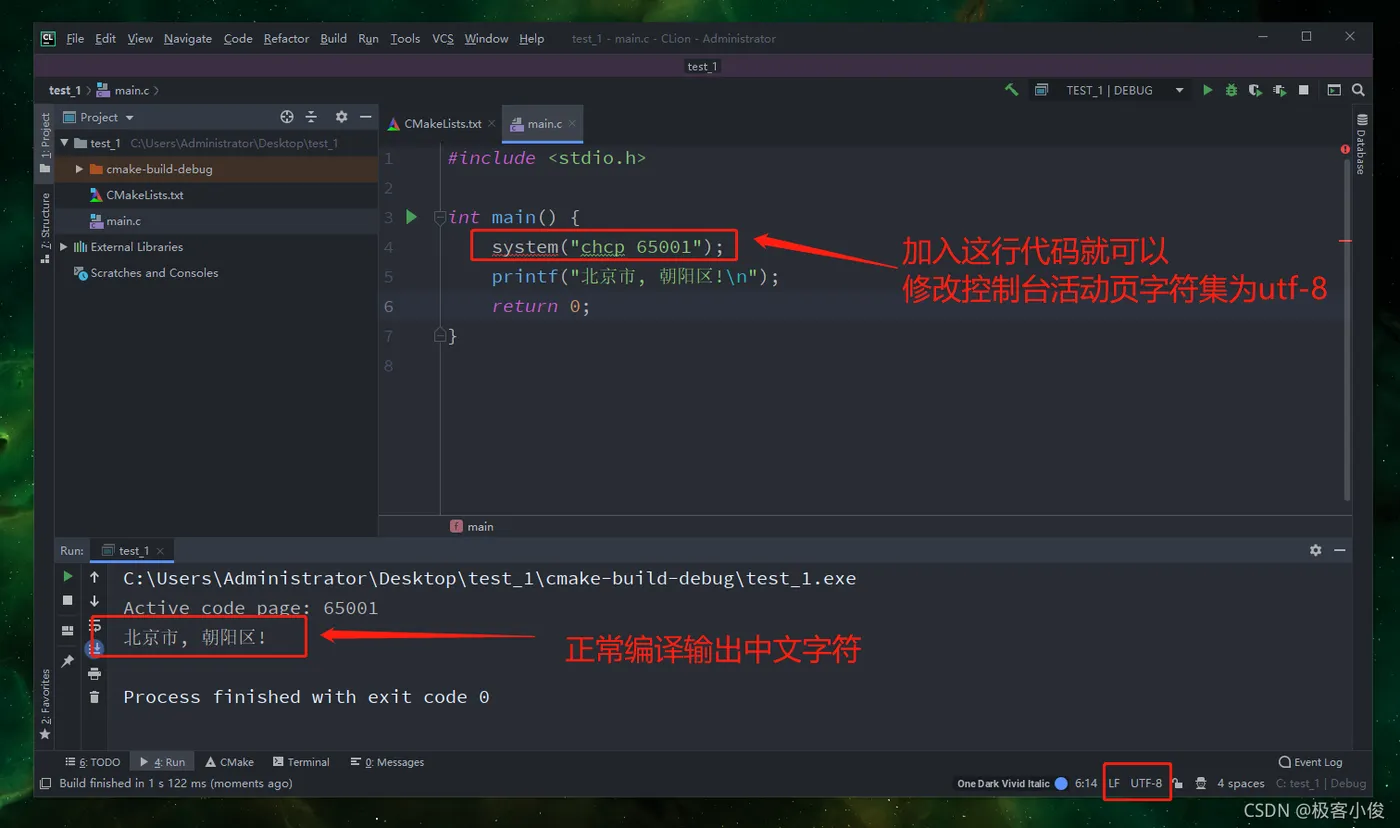Click the gutter run arrow beside main()

coord(411,217)
